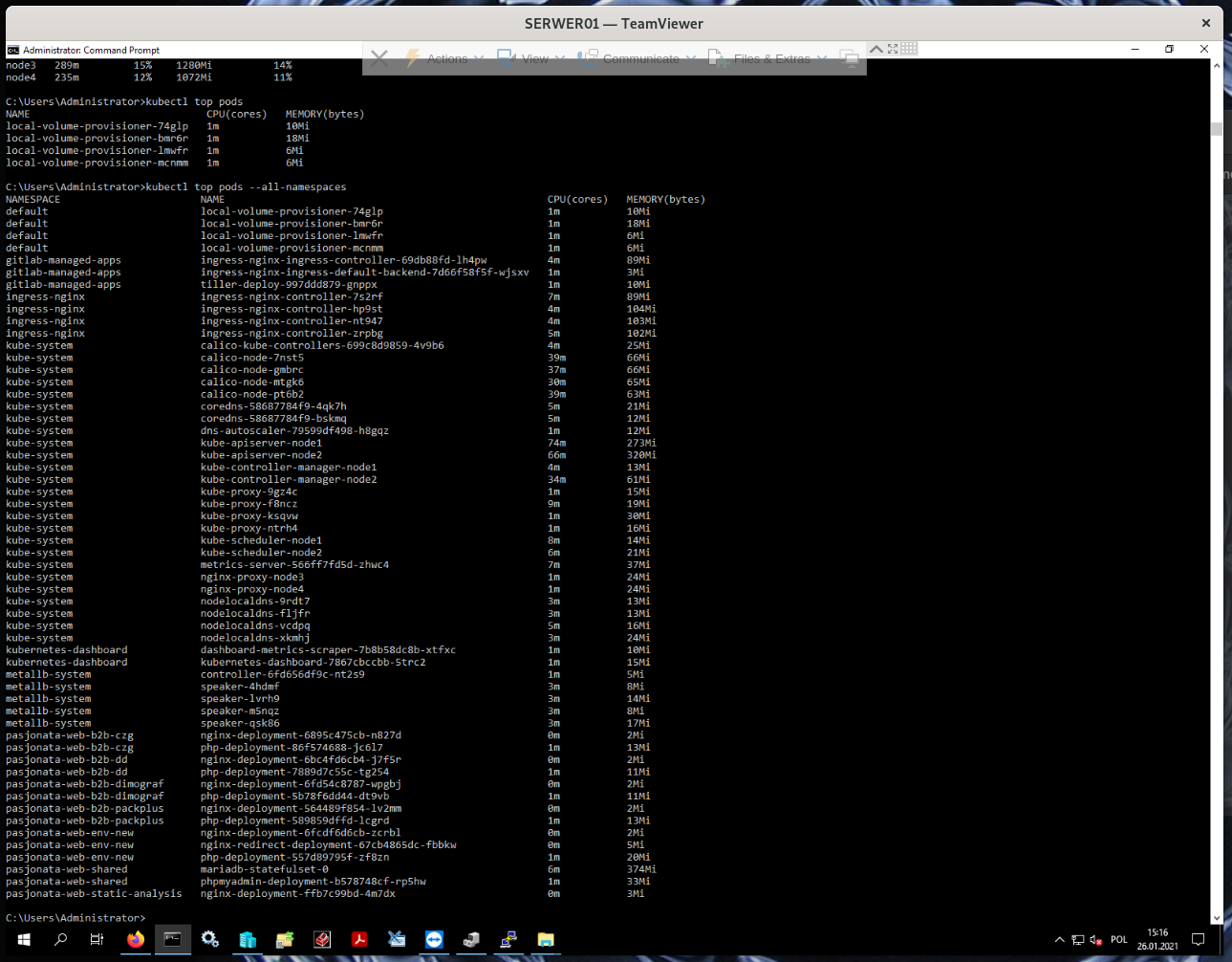Click the phpmyadmin-deployment-b578748cf-rp5hw entry
Viewport: 1232px width, 962px height.
[313, 882]
